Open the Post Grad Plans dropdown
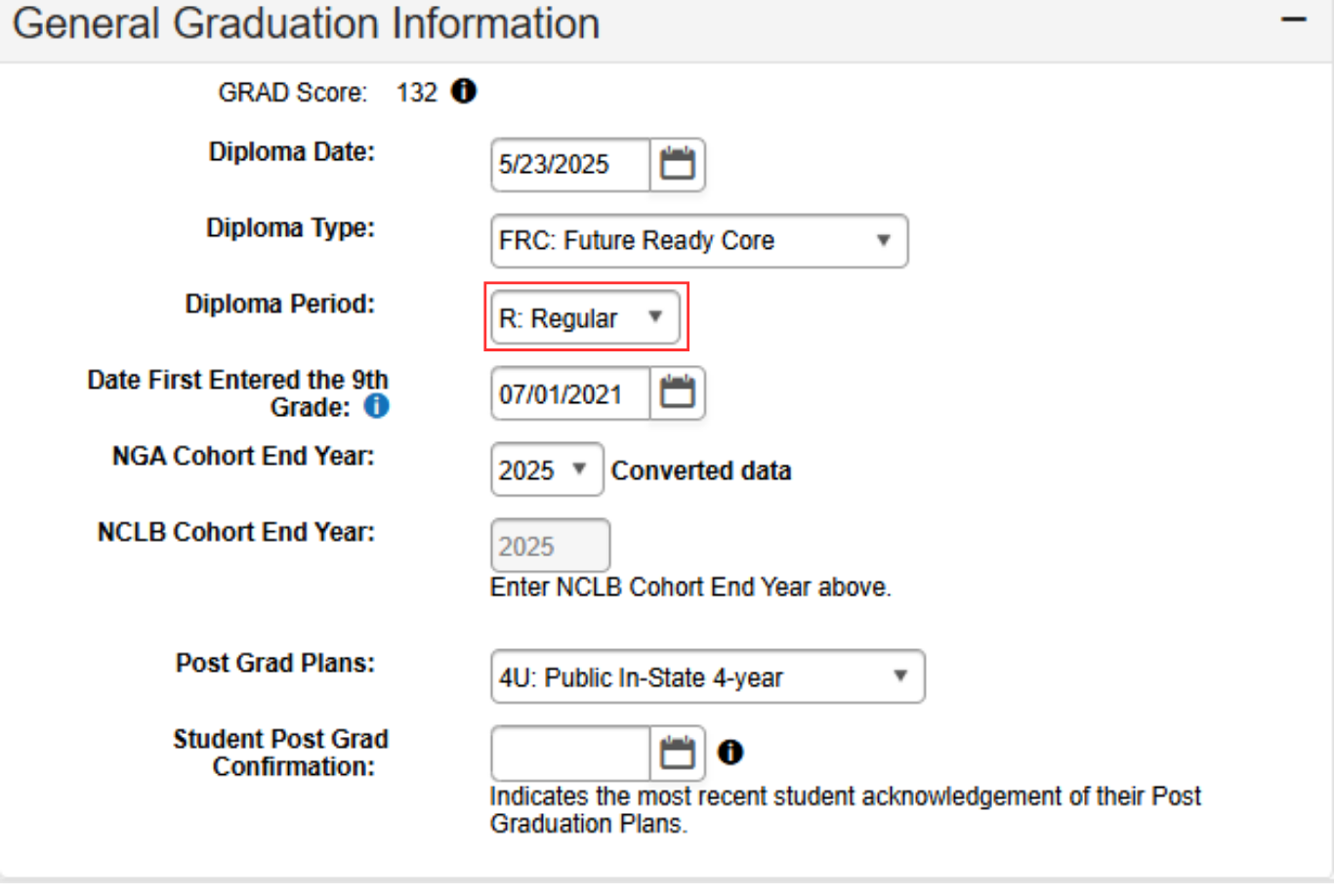 pyautogui.click(x=706, y=676)
